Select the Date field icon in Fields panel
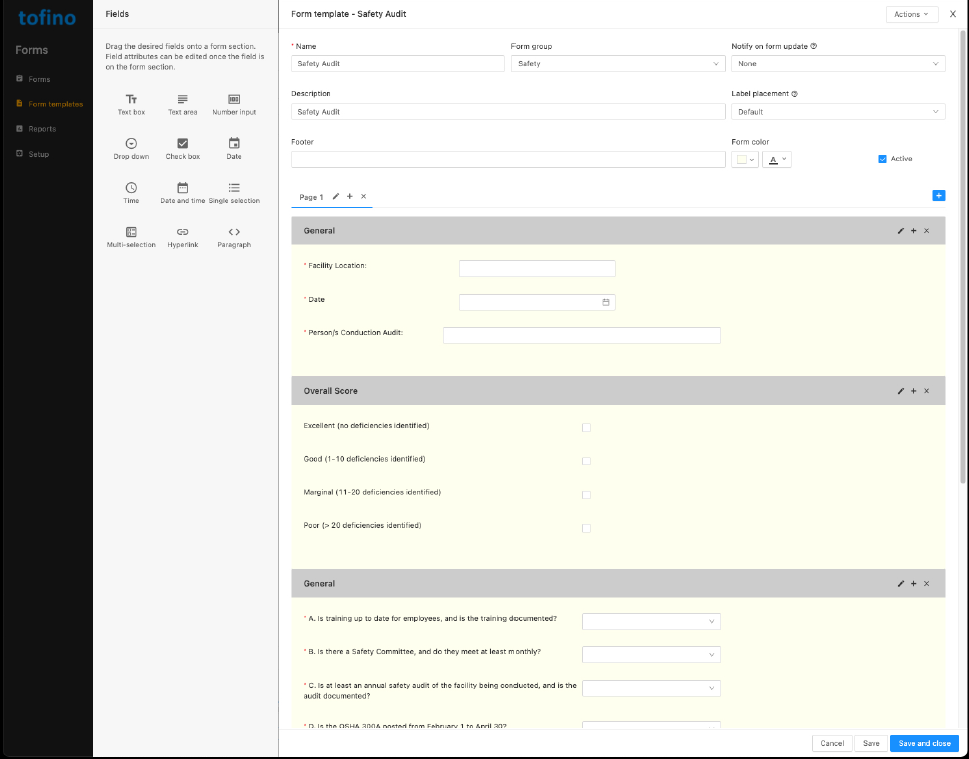969x759 pixels. pyautogui.click(x=234, y=143)
